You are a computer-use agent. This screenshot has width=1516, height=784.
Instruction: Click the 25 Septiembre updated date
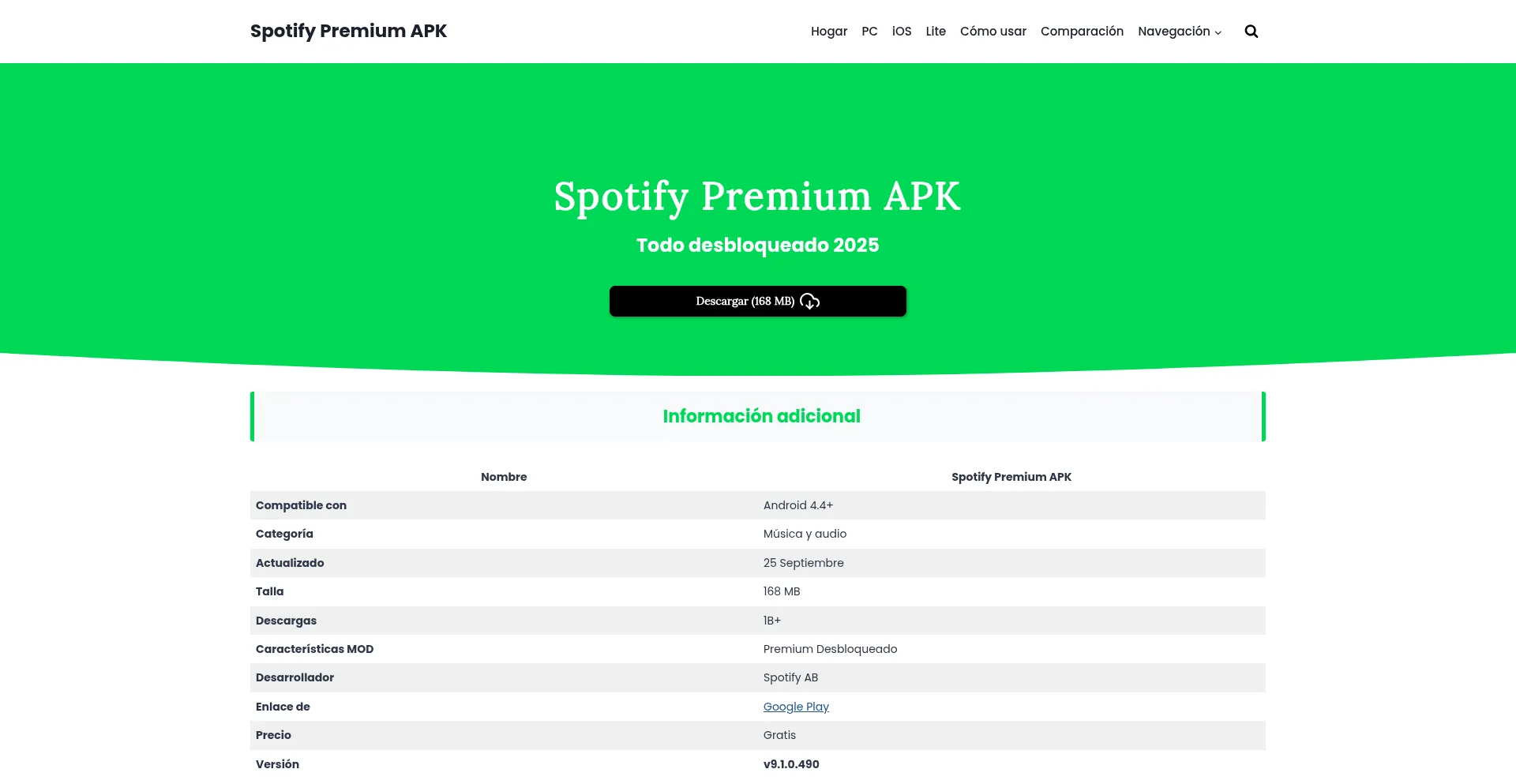[x=803, y=563]
